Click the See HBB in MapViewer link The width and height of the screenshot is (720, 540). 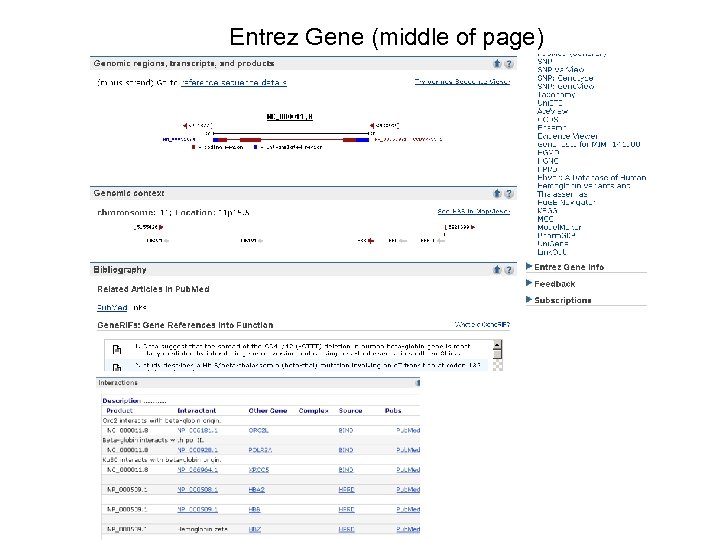click(x=473, y=211)
